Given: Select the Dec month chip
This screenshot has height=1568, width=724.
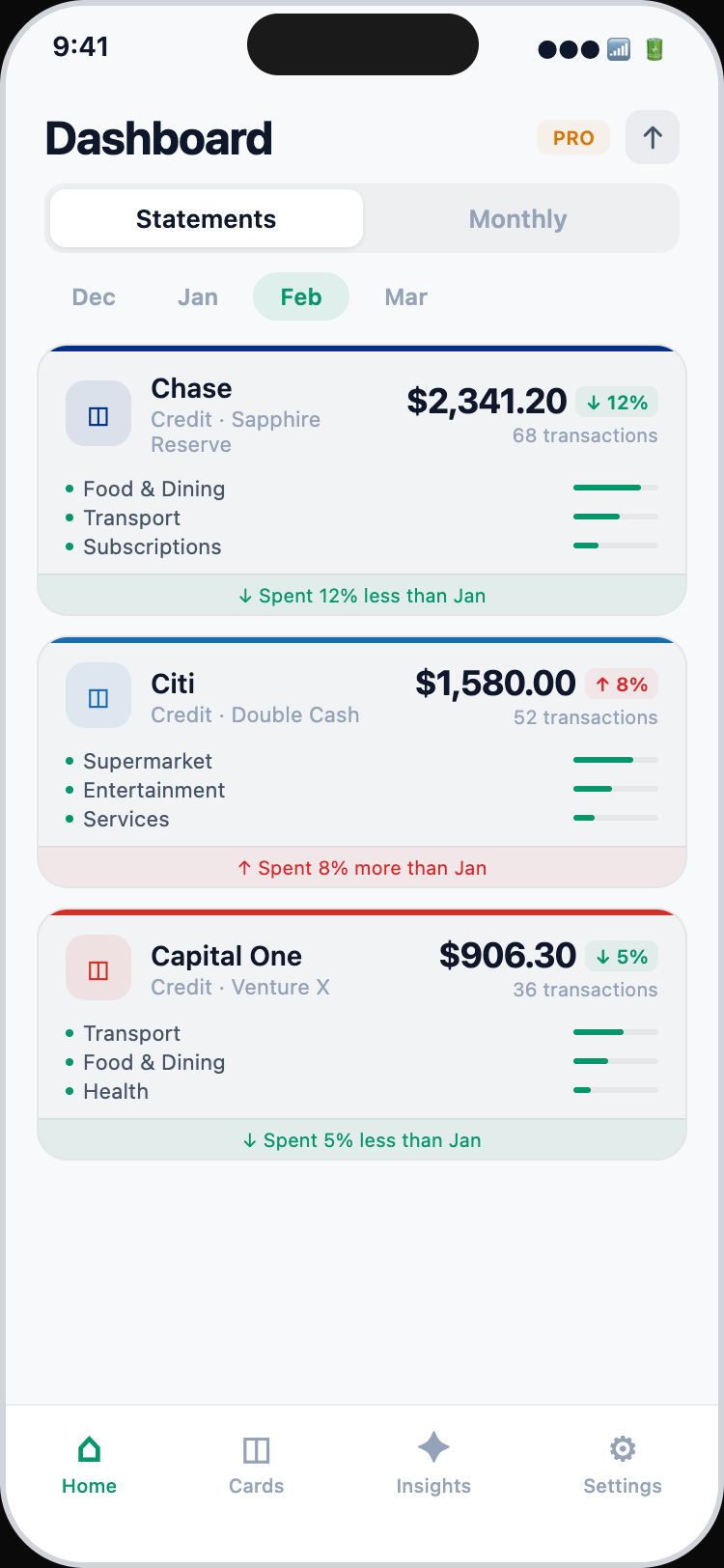Looking at the screenshot, I should point(94,297).
